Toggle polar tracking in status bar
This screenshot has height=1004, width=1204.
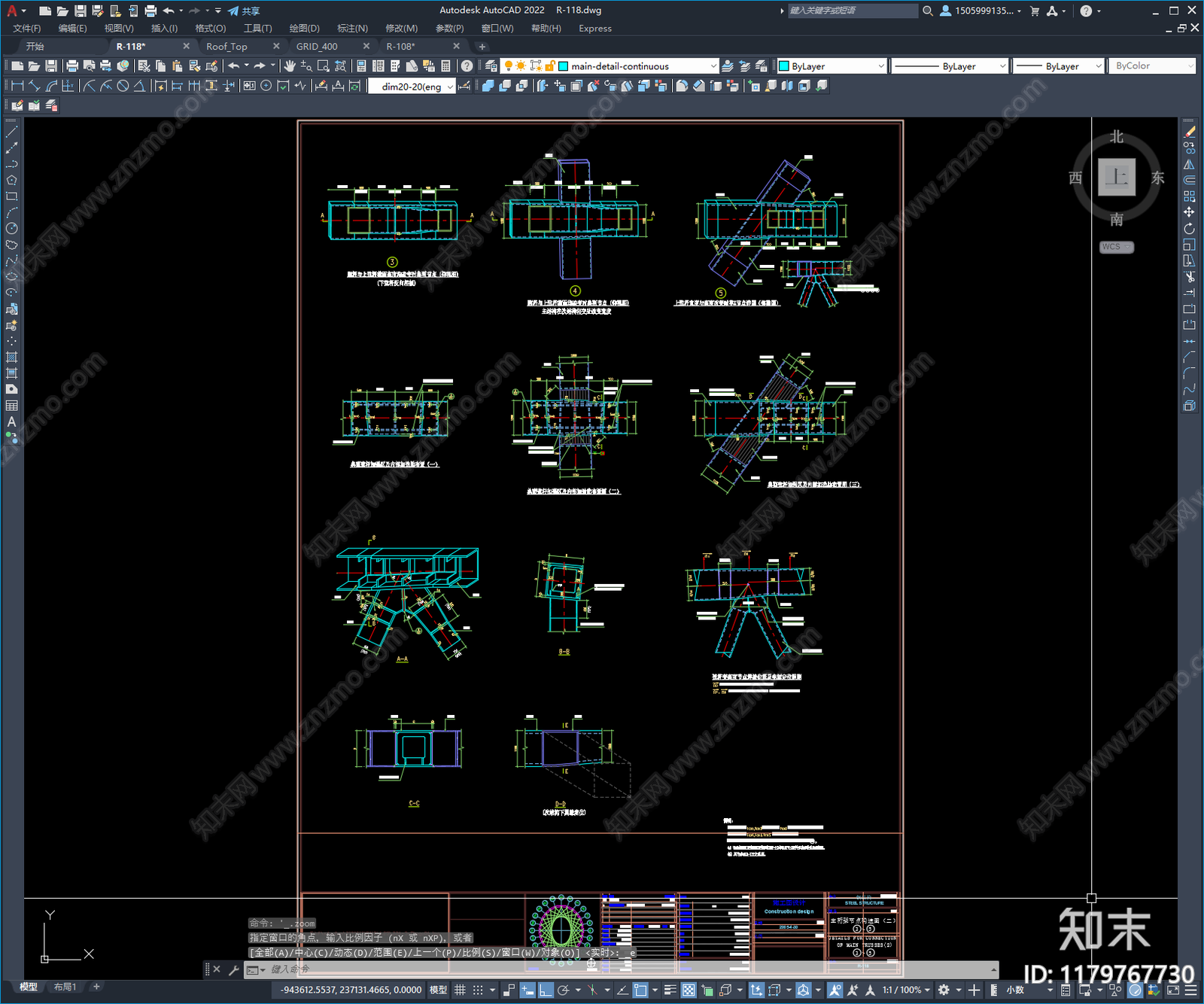coord(563,990)
